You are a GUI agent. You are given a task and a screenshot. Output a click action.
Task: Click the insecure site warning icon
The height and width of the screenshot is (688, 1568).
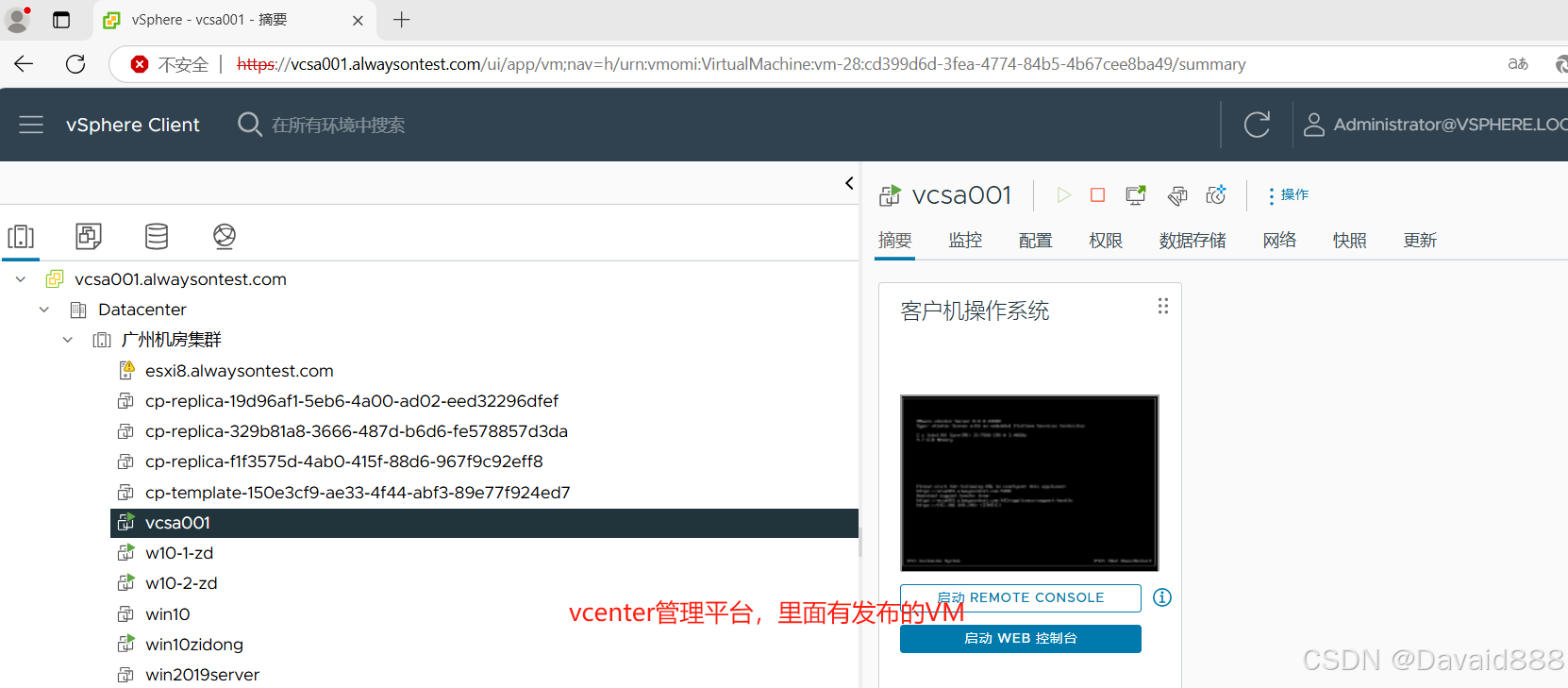pos(140,64)
